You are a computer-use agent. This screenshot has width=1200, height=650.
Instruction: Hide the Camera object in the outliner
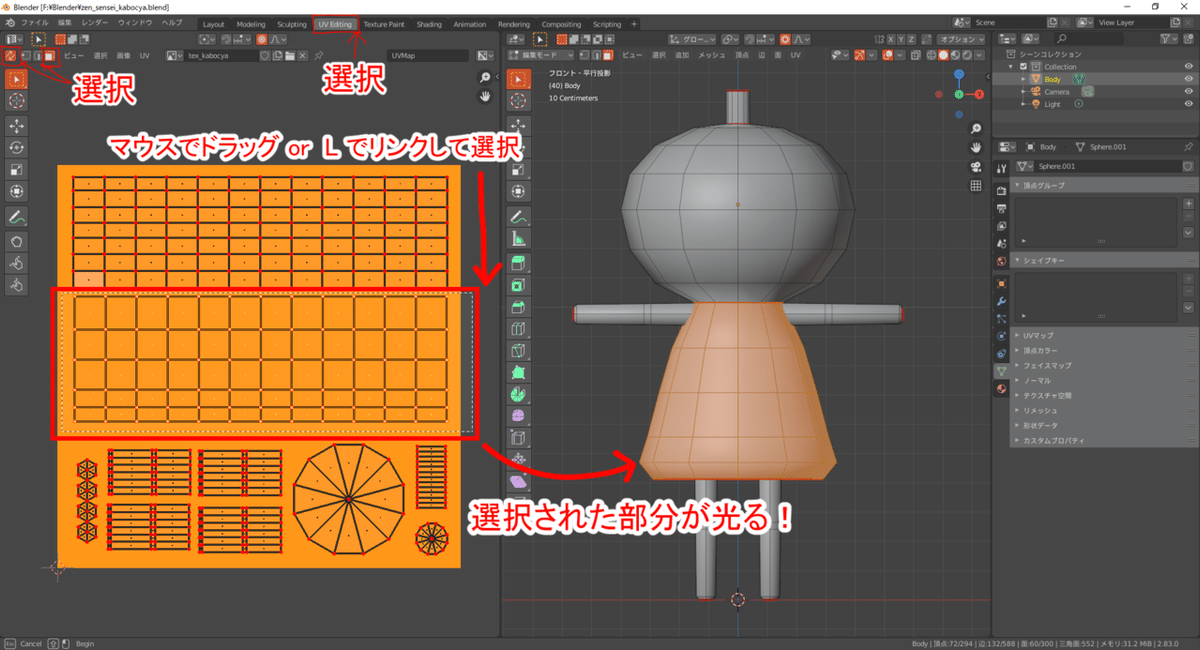[1189, 91]
